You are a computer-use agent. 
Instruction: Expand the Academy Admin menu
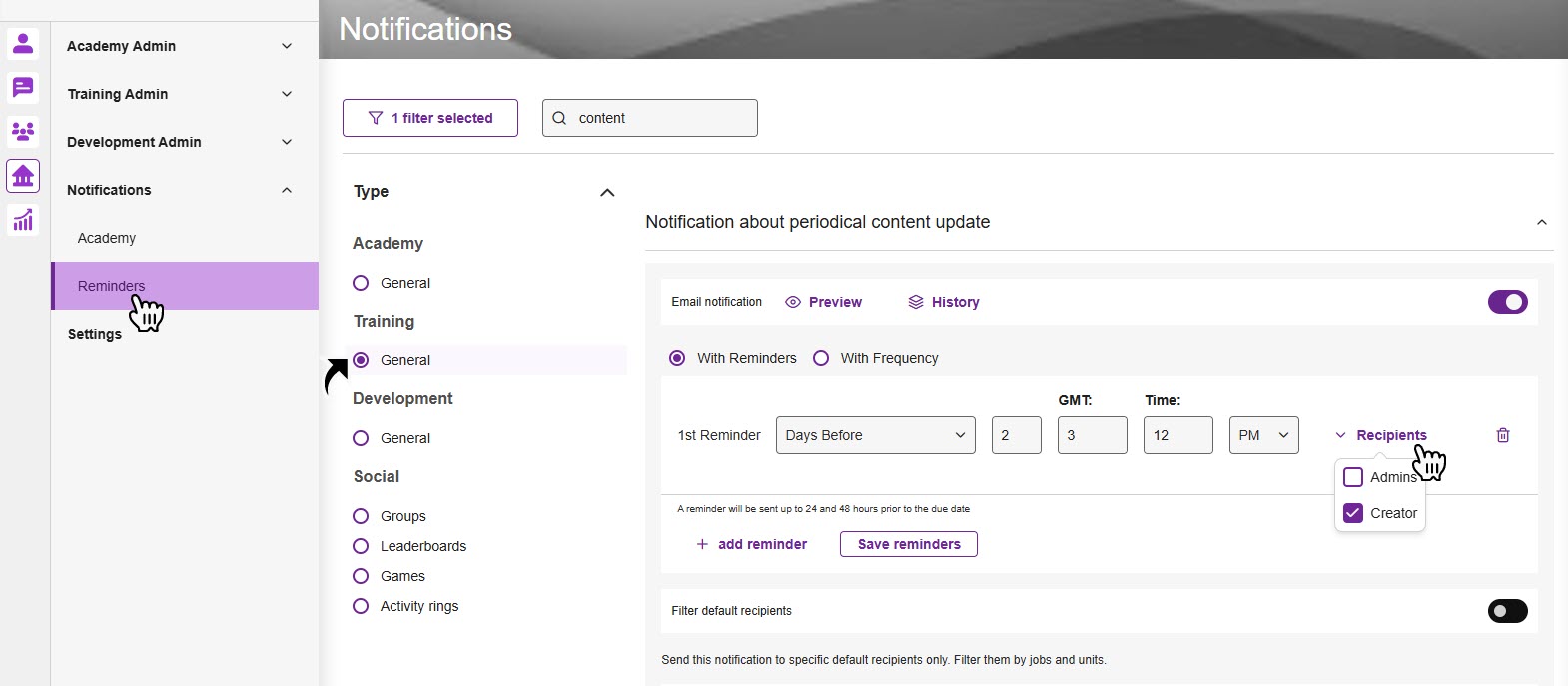(180, 46)
